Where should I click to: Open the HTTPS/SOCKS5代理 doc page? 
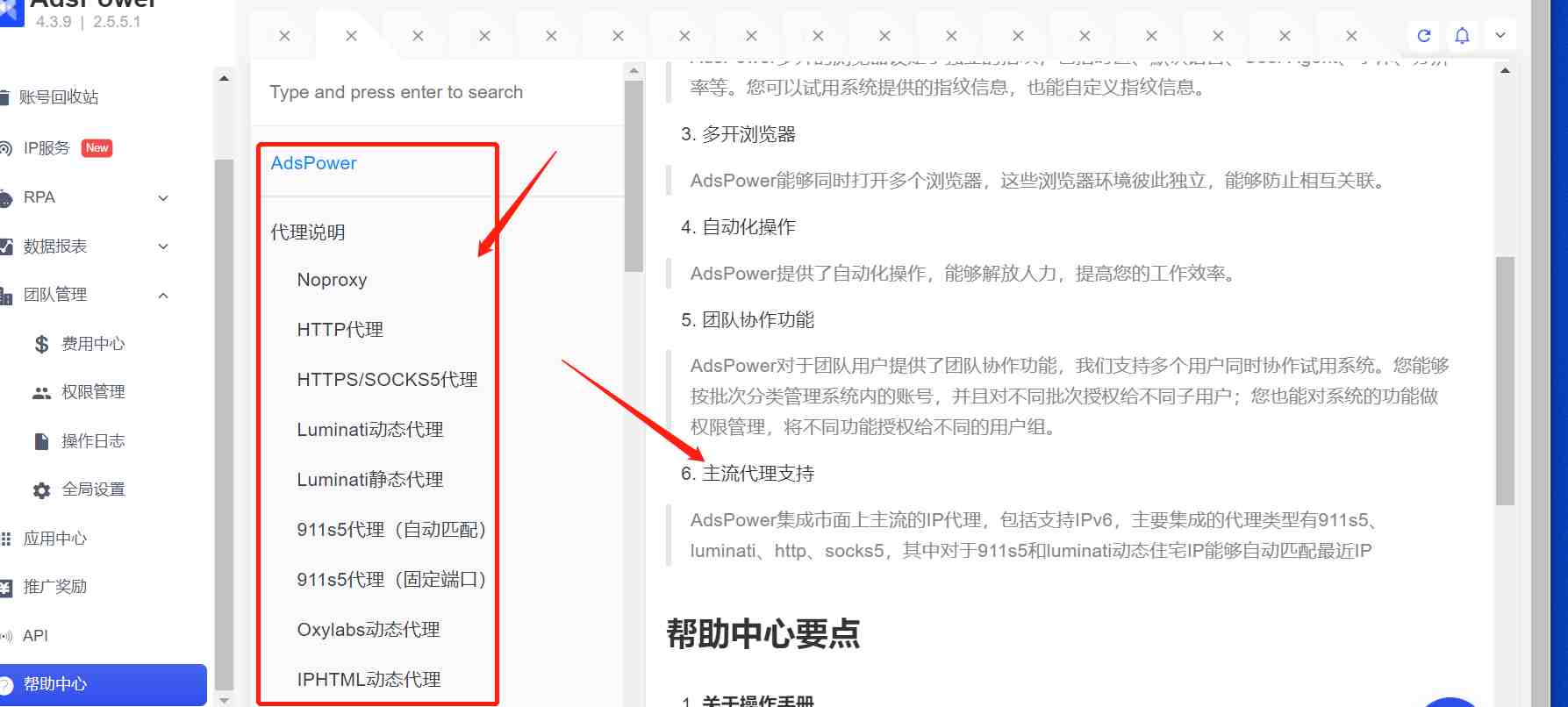(387, 380)
